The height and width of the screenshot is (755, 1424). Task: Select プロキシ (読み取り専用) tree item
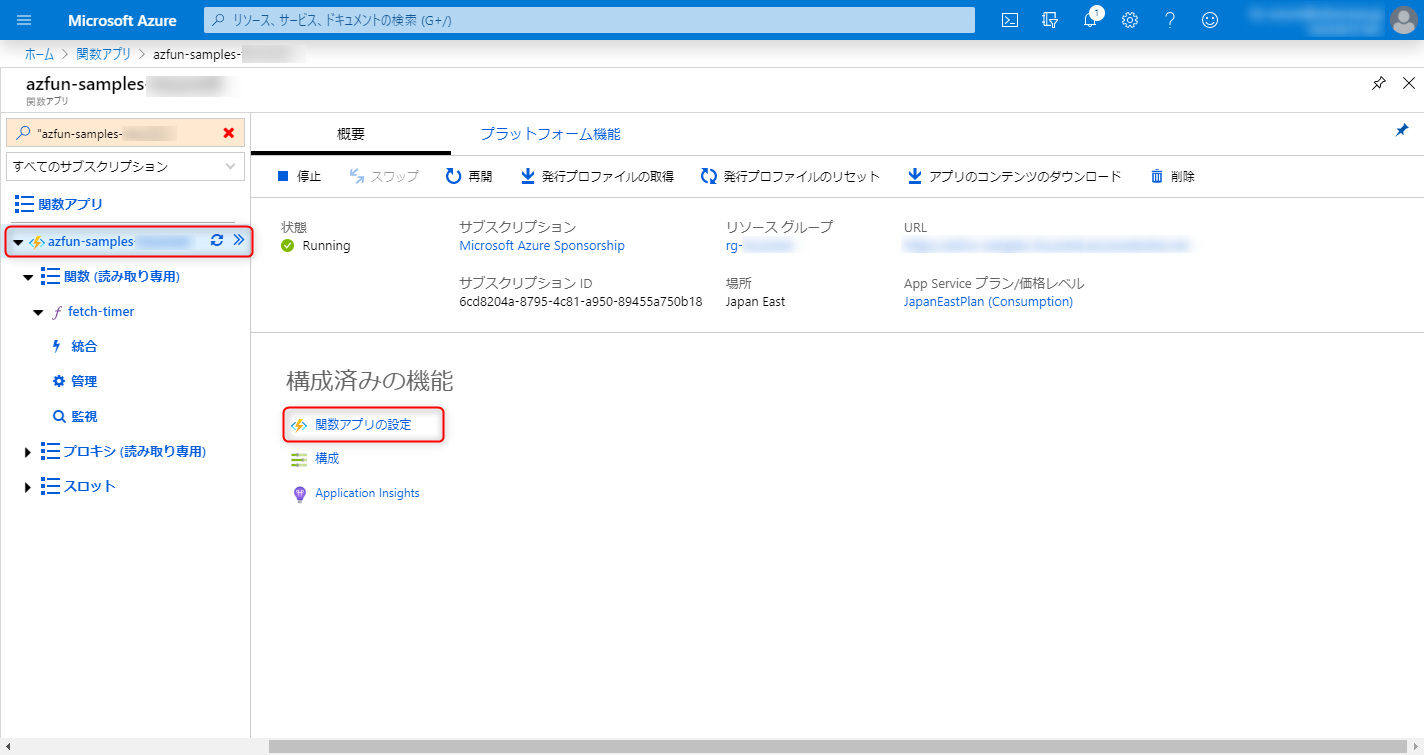135,451
